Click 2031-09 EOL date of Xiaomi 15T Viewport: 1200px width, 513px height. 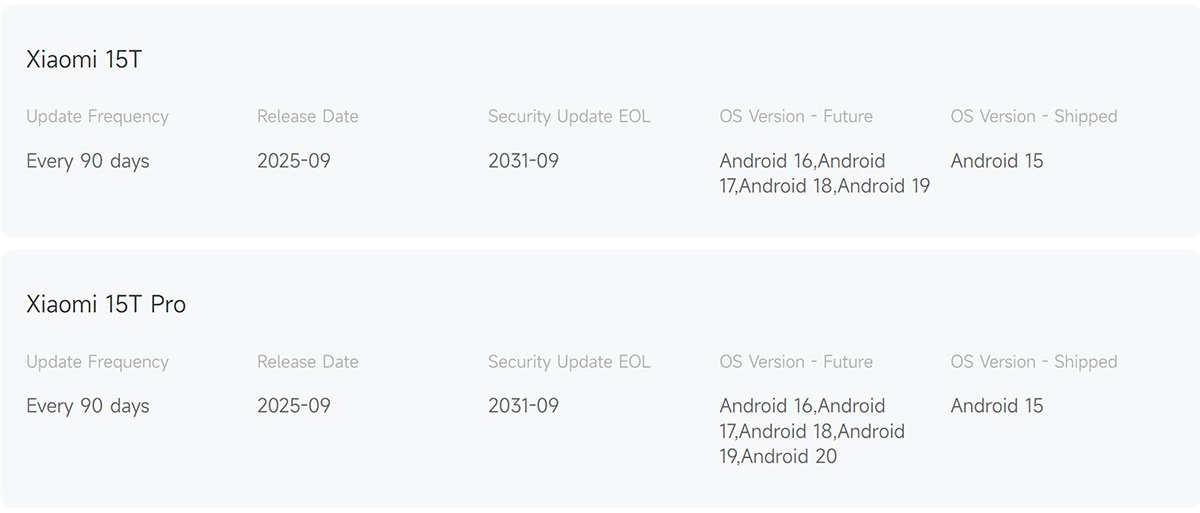[523, 161]
